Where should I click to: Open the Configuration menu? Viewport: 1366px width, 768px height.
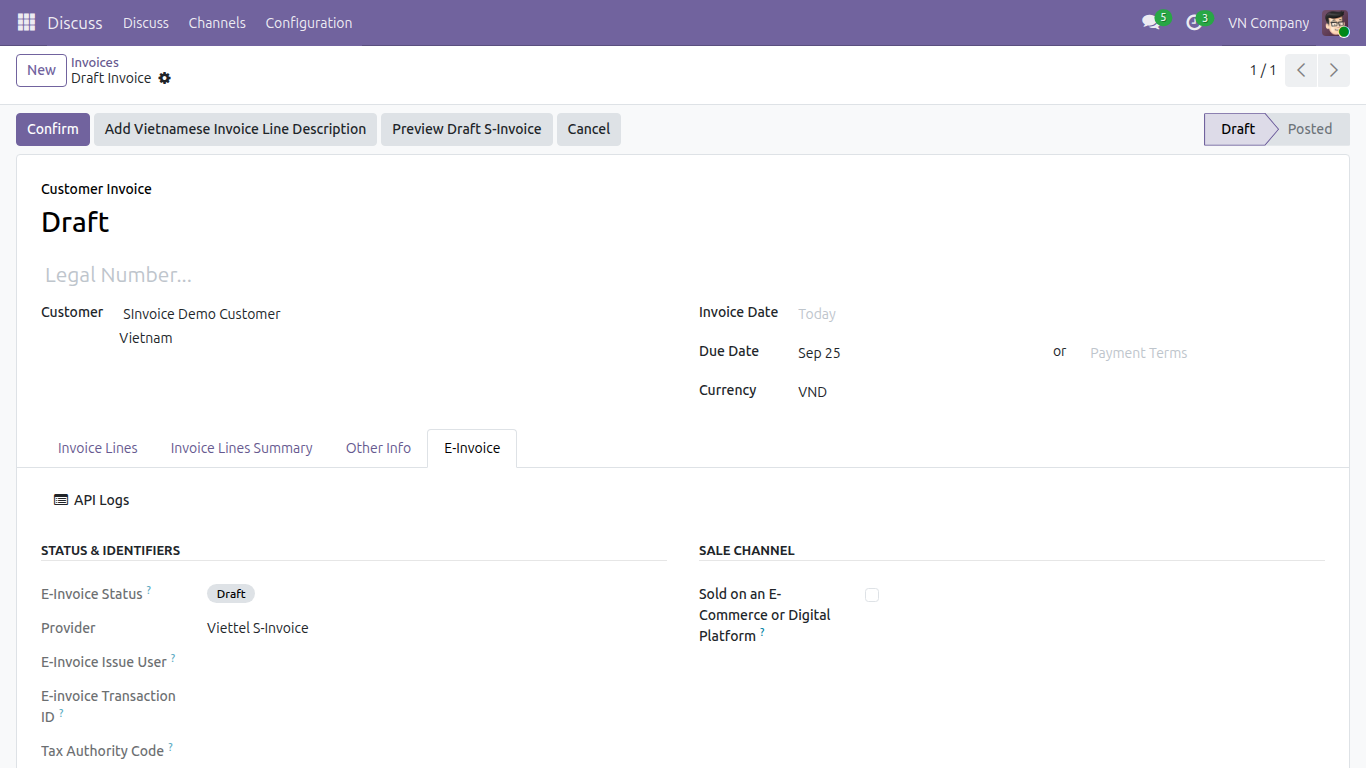pyautogui.click(x=309, y=23)
